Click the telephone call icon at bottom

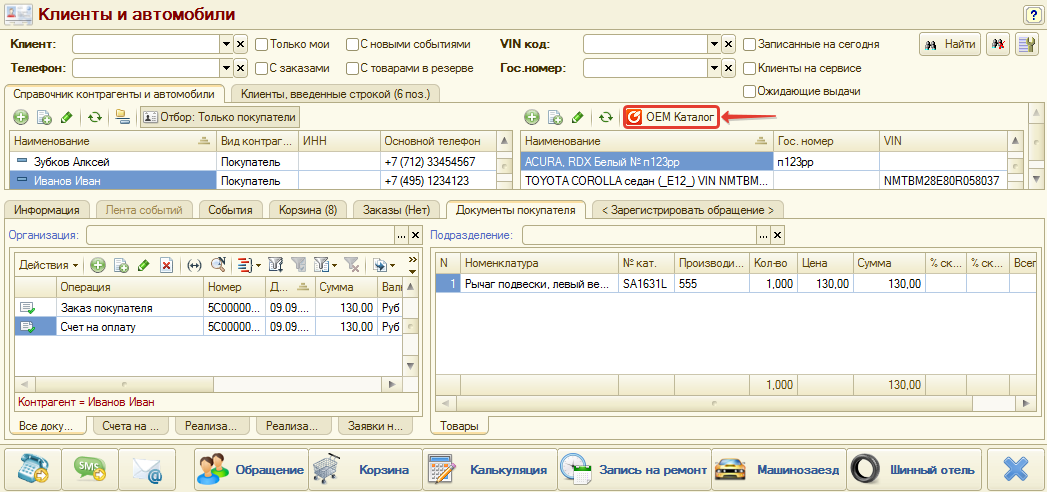pos(31,469)
